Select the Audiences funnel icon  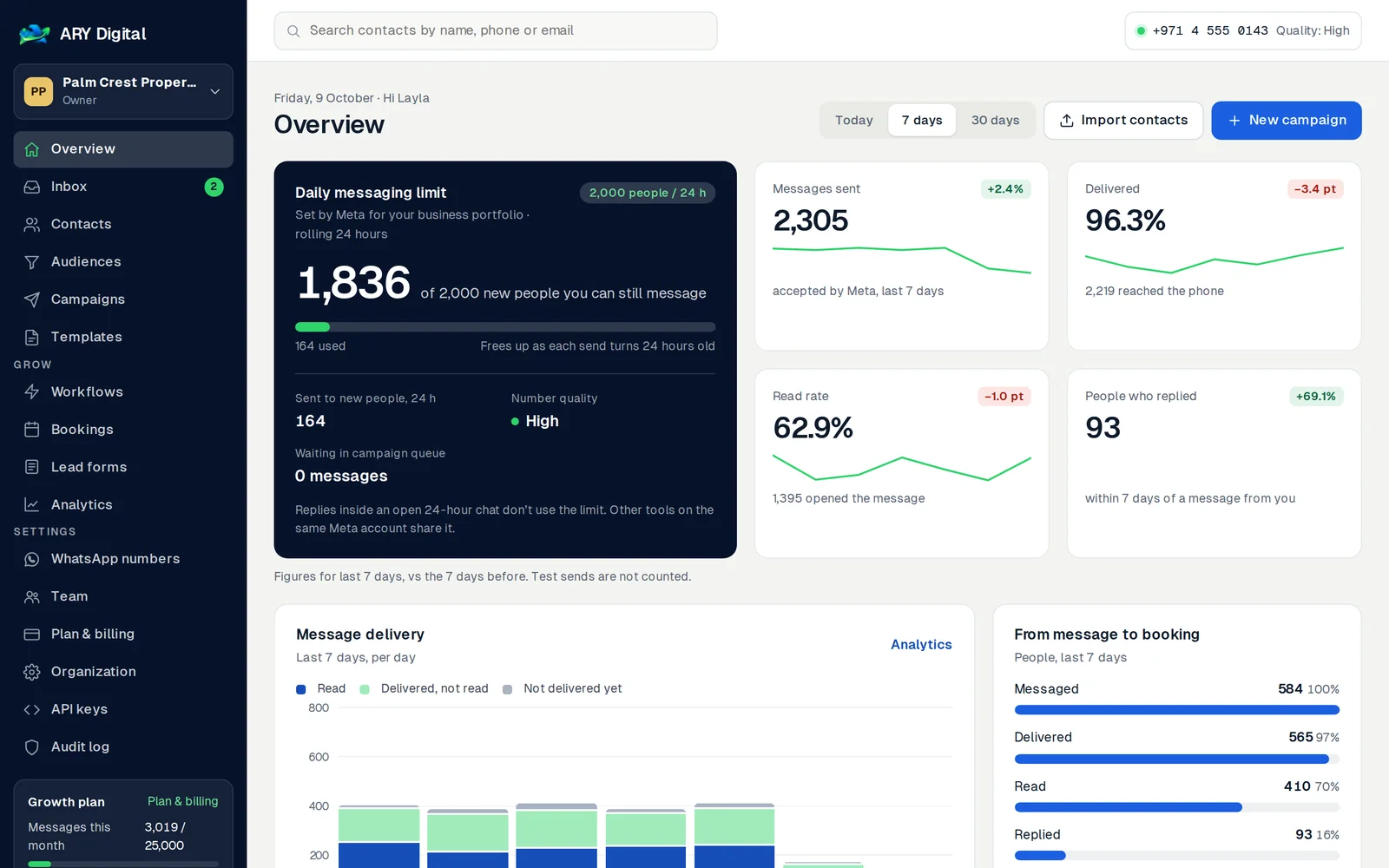click(32, 262)
